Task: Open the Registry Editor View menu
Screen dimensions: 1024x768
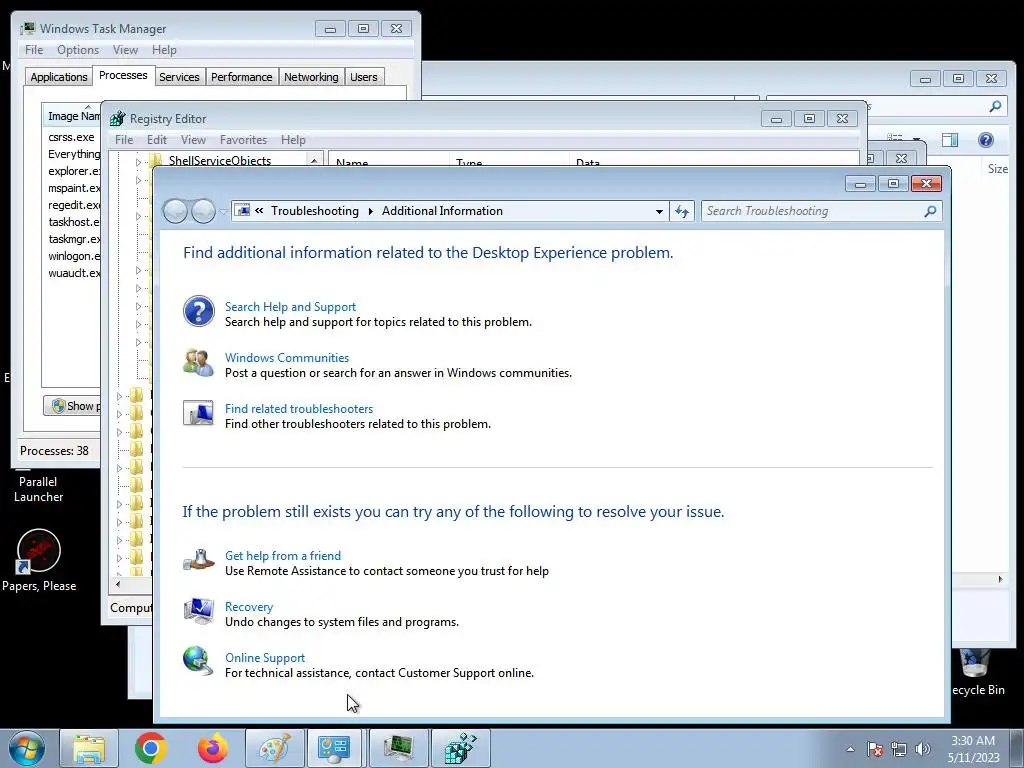Action: pyautogui.click(x=193, y=140)
